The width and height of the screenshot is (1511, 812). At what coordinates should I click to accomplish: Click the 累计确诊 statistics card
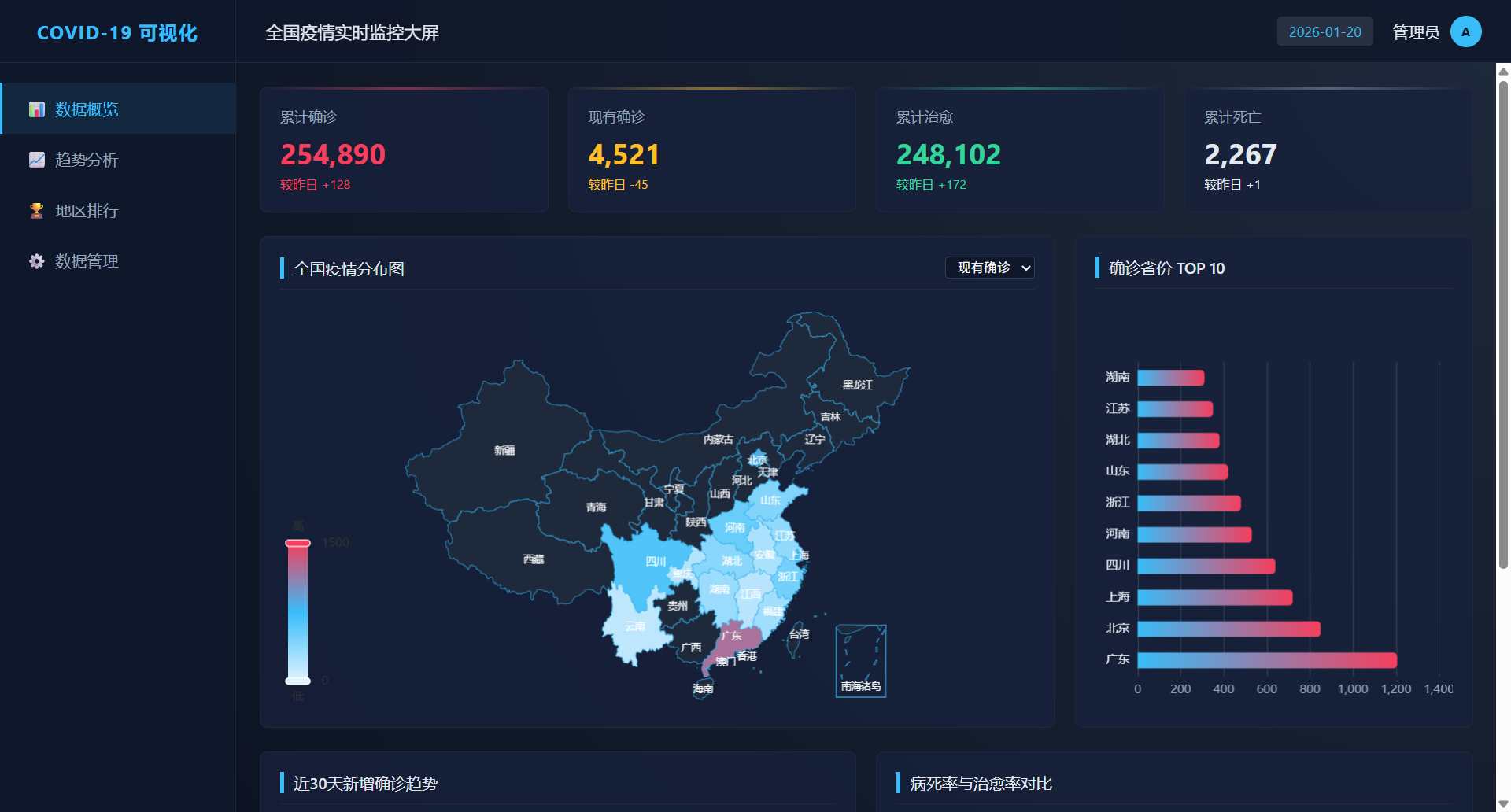point(404,149)
